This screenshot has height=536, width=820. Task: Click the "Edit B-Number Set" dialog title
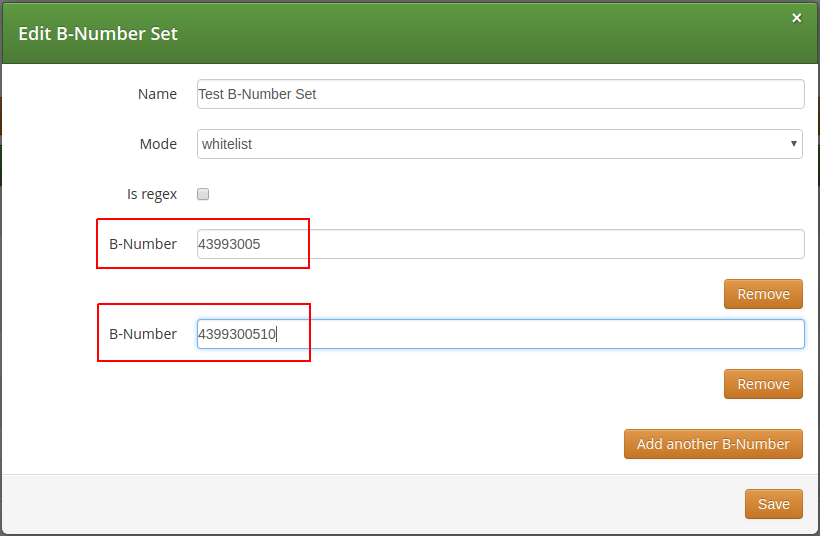click(x=98, y=33)
